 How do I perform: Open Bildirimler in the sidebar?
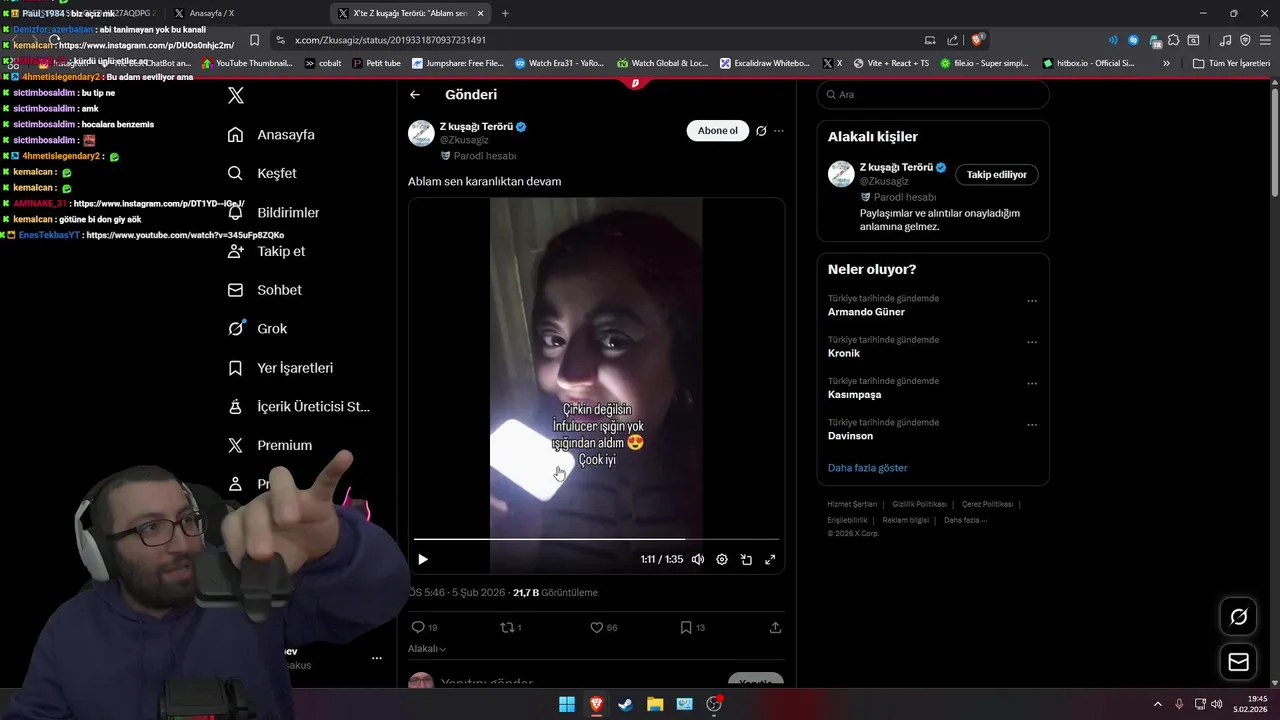click(273, 212)
